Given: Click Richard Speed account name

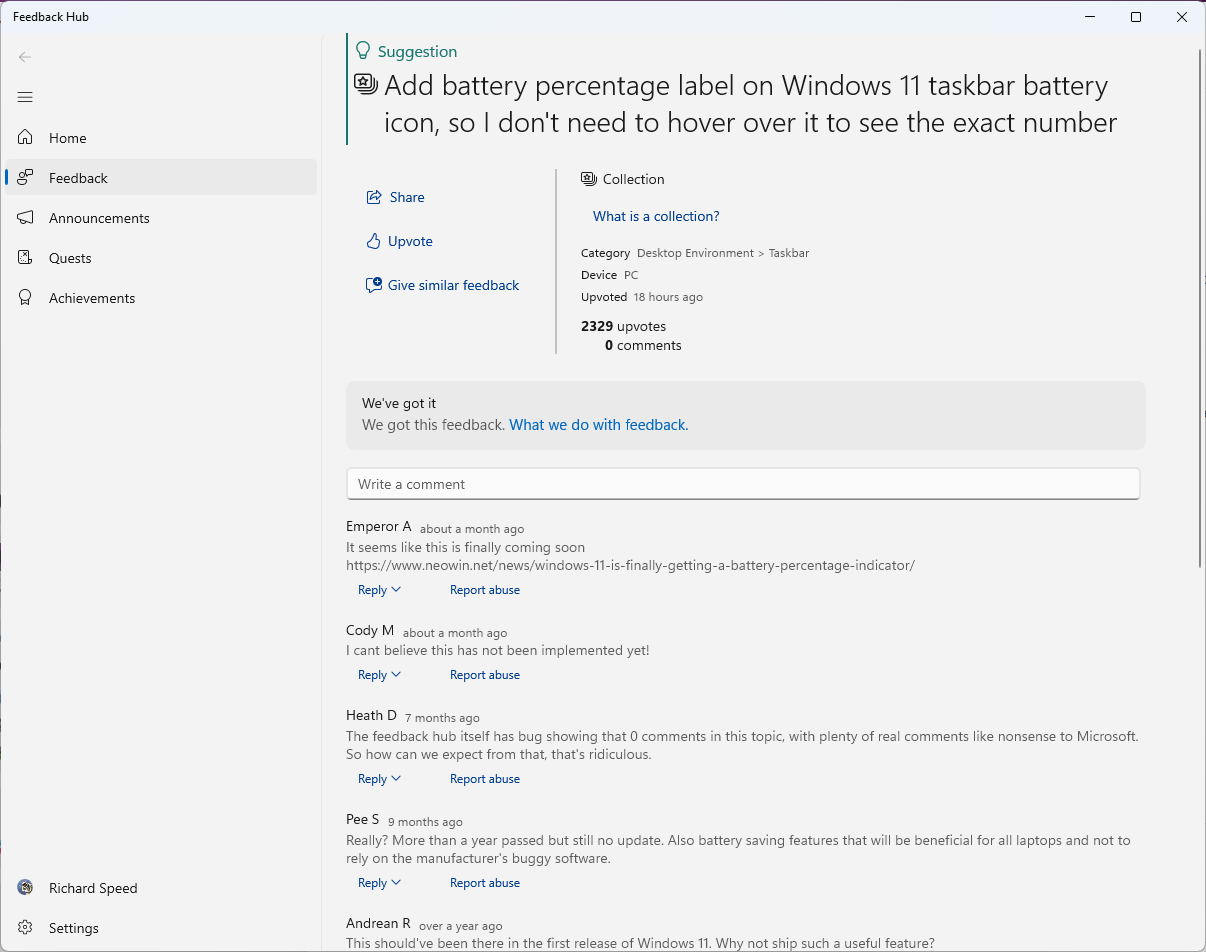Looking at the screenshot, I should coord(93,888).
